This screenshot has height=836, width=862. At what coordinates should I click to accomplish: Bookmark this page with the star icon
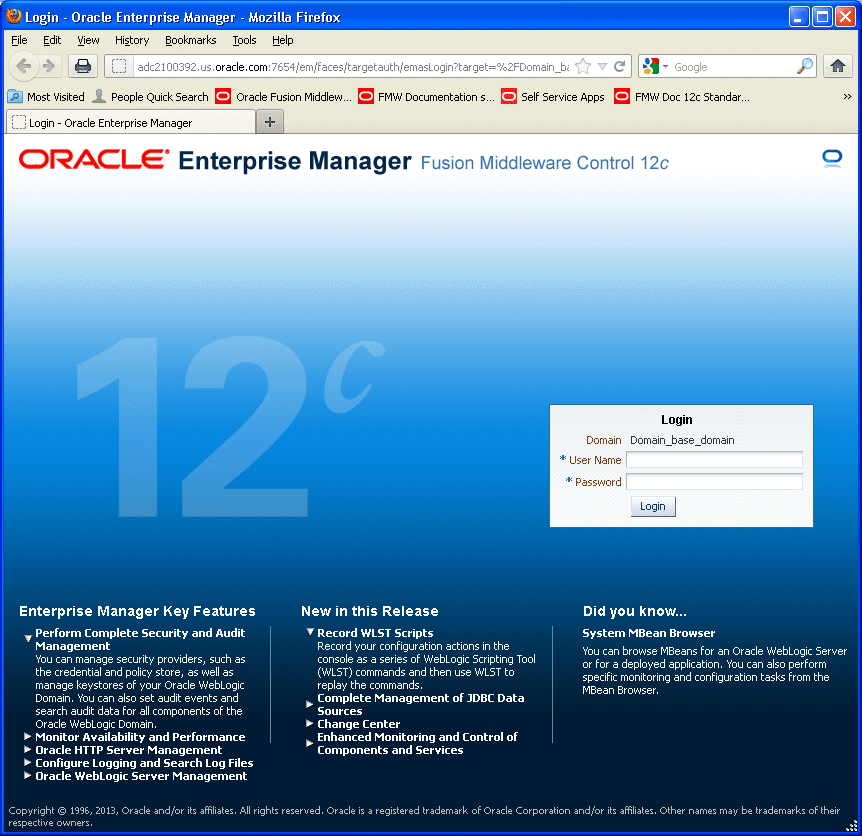coord(583,67)
